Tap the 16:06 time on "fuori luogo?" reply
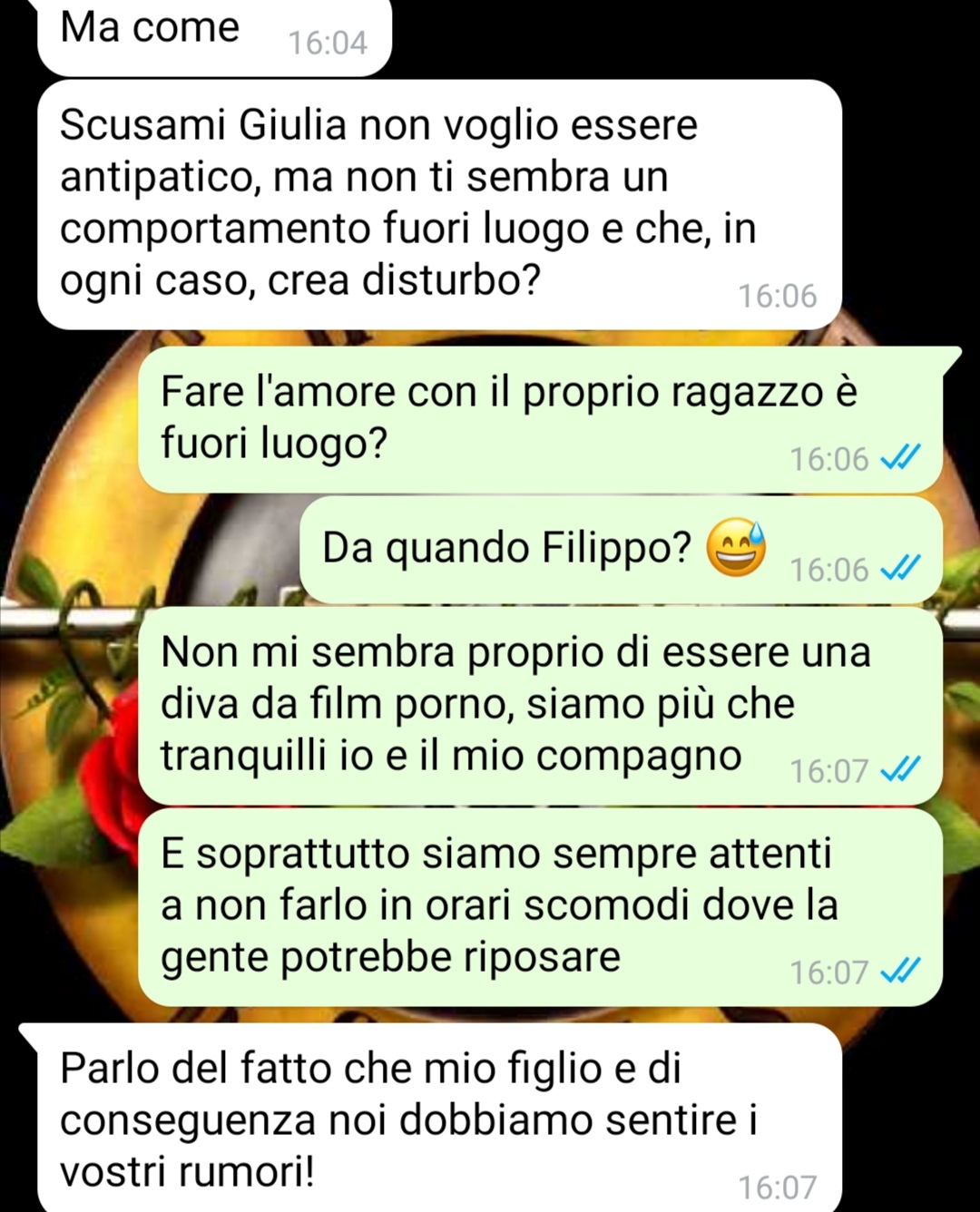The height and width of the screenshot is (1212, 980). [x=829, y=459]
